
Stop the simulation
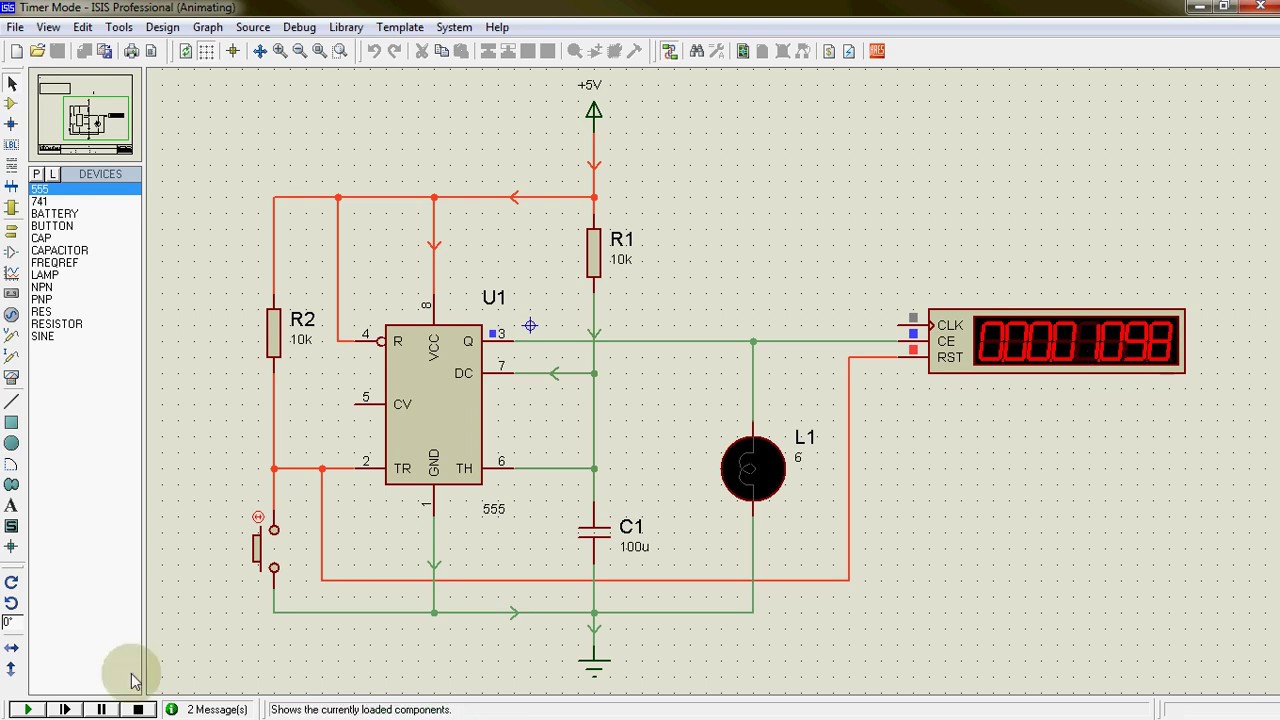tap(138, 709)
